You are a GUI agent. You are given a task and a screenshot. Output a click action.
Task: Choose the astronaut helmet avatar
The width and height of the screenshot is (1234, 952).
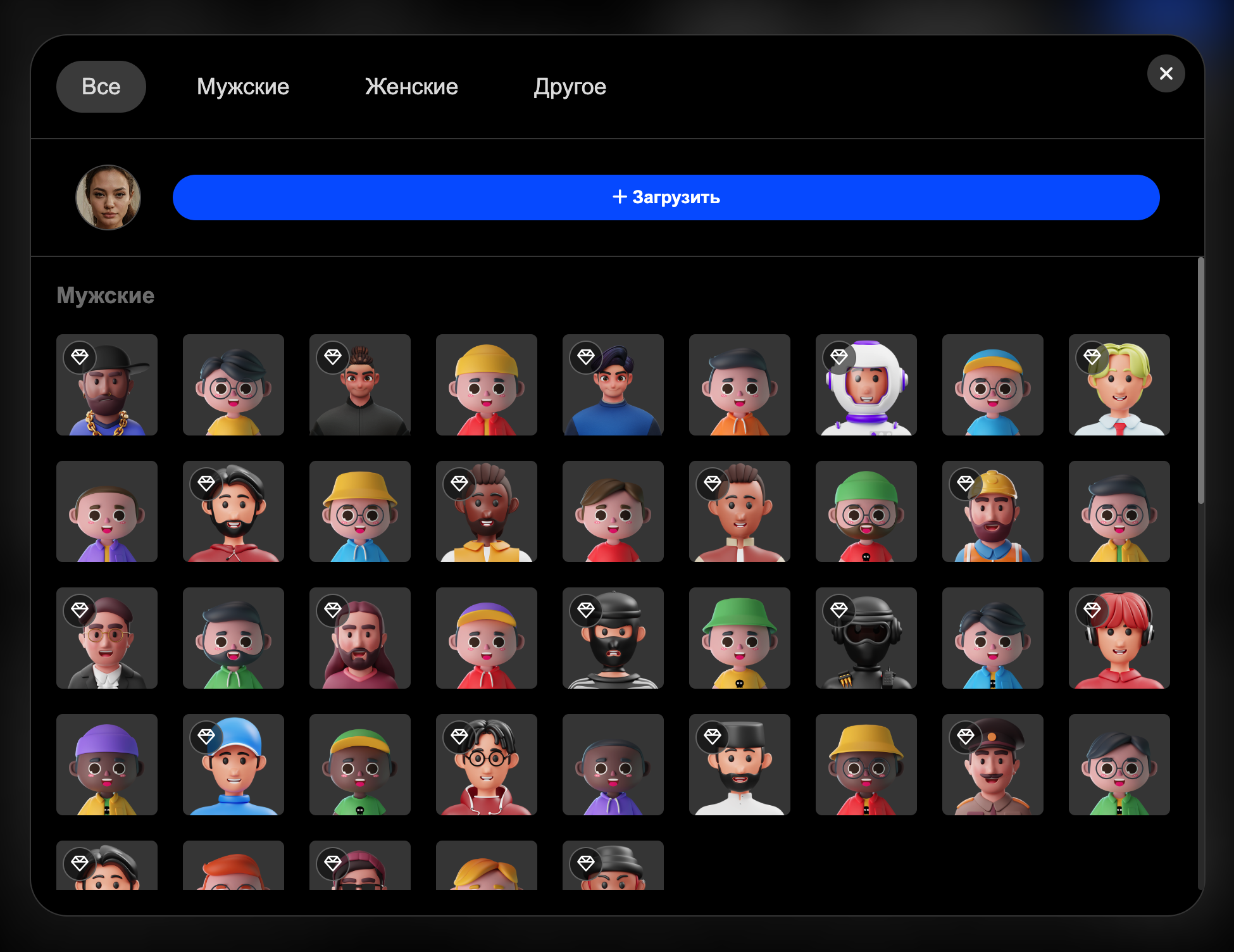[866, 385]
